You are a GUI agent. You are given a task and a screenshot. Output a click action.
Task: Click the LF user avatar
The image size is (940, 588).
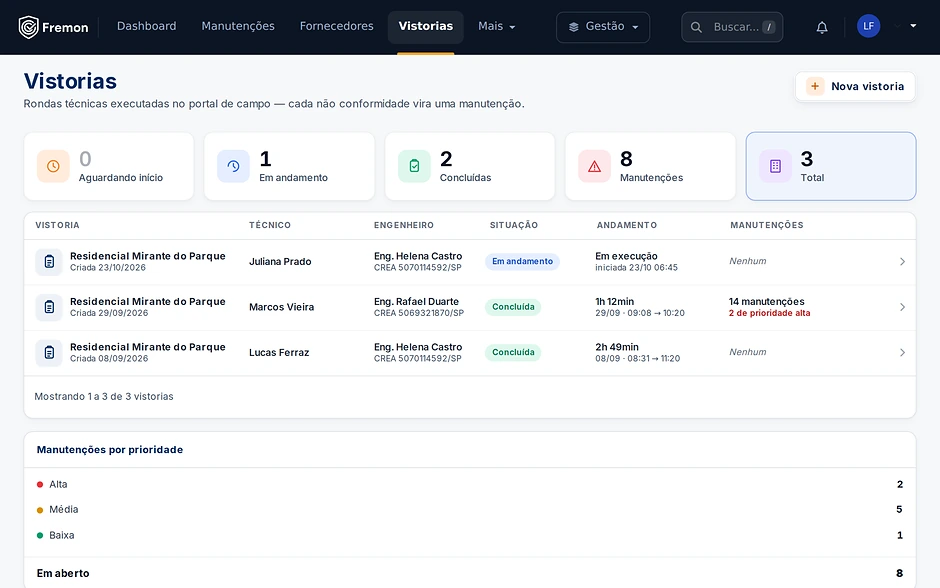[x=868, y=26]
